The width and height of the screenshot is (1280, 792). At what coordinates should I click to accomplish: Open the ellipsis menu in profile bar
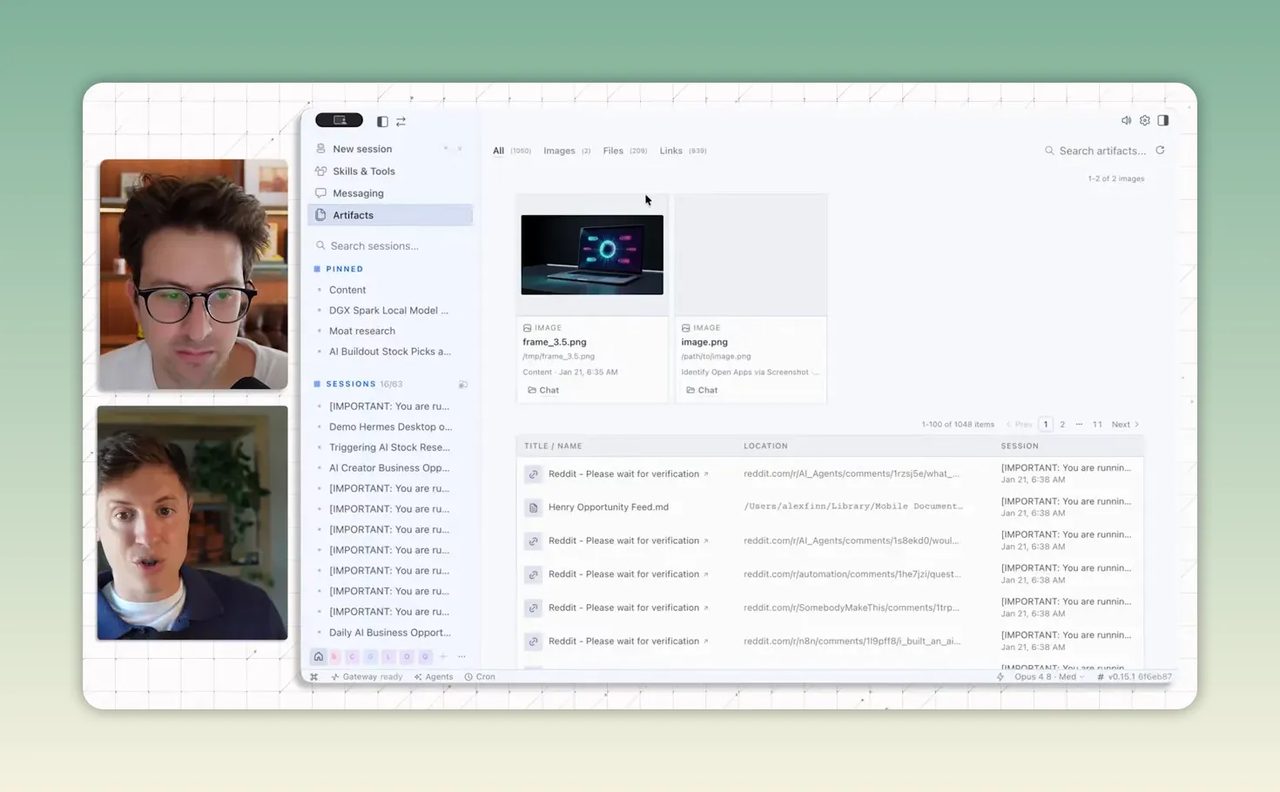(461, 657)
